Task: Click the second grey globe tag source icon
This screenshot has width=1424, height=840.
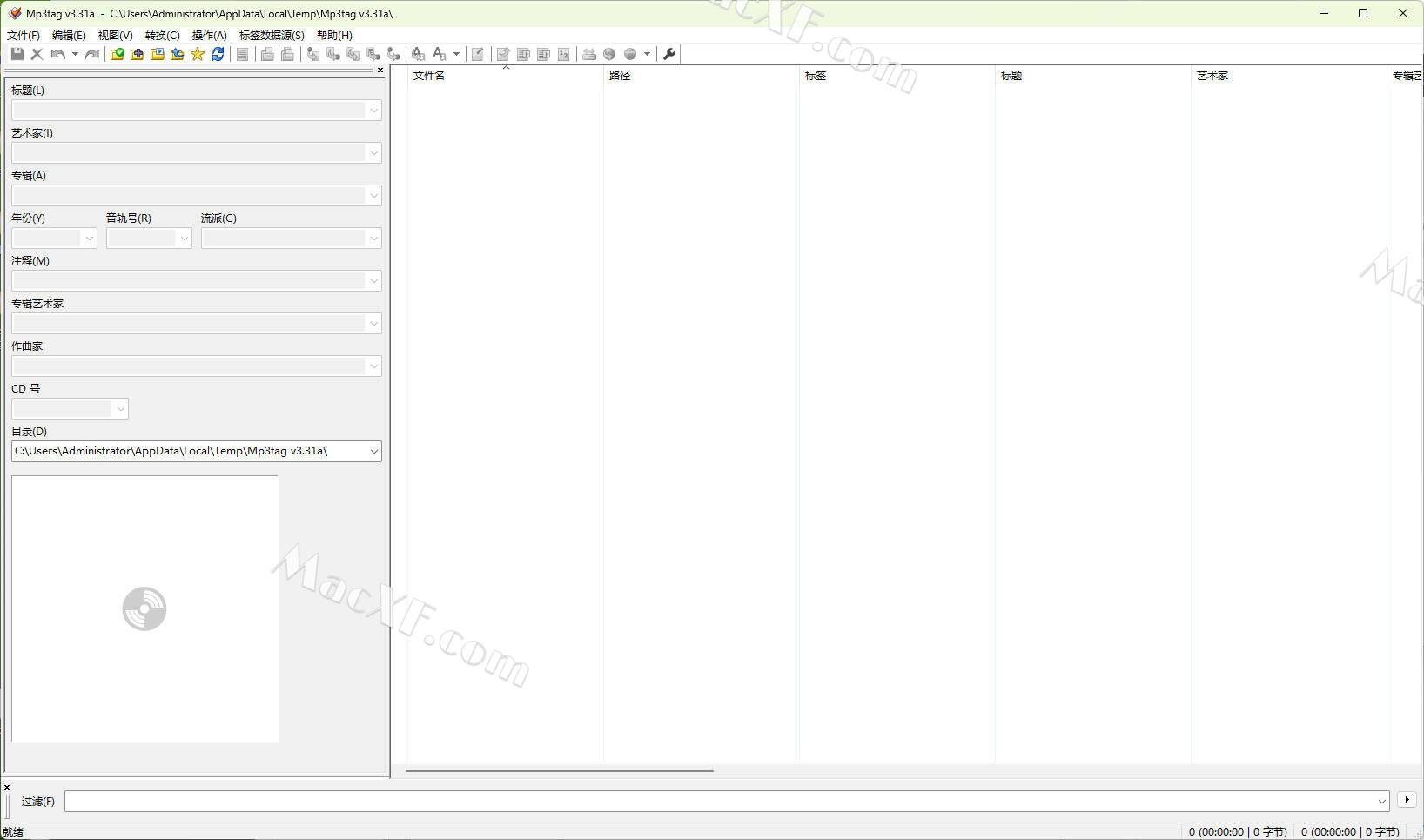Action: 630,54
